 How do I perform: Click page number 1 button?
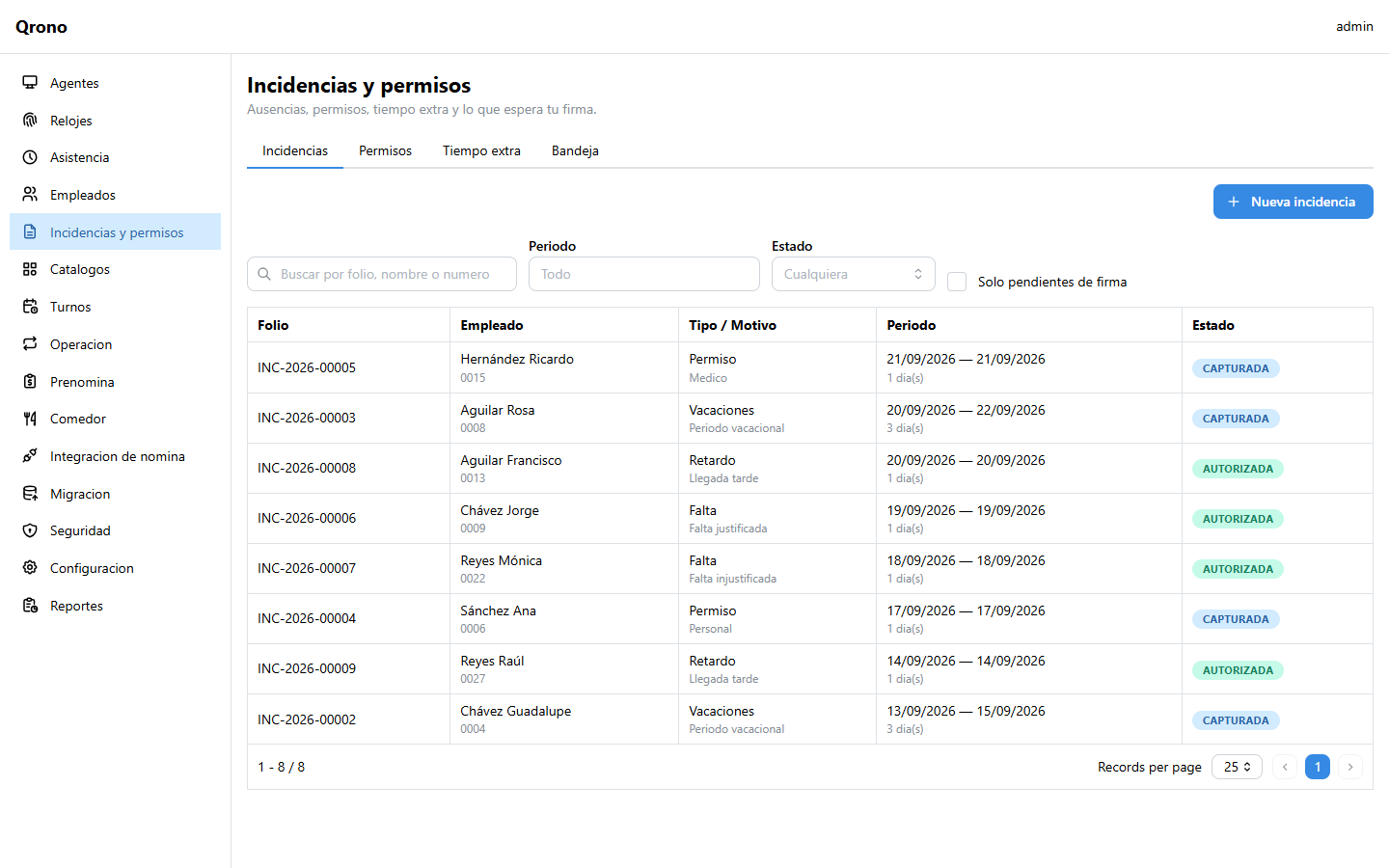point(1318,767)
